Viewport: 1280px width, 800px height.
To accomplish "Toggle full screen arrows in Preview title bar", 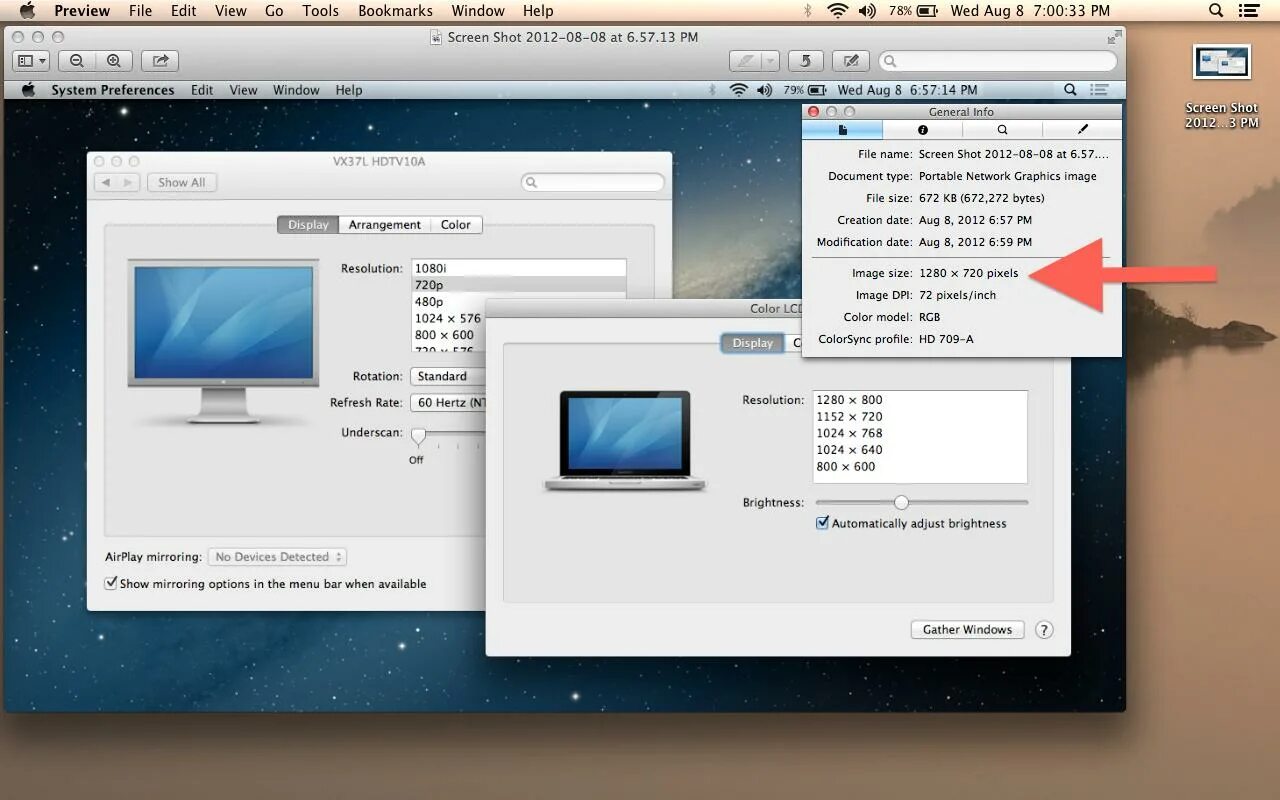I will click(1114, 37).
